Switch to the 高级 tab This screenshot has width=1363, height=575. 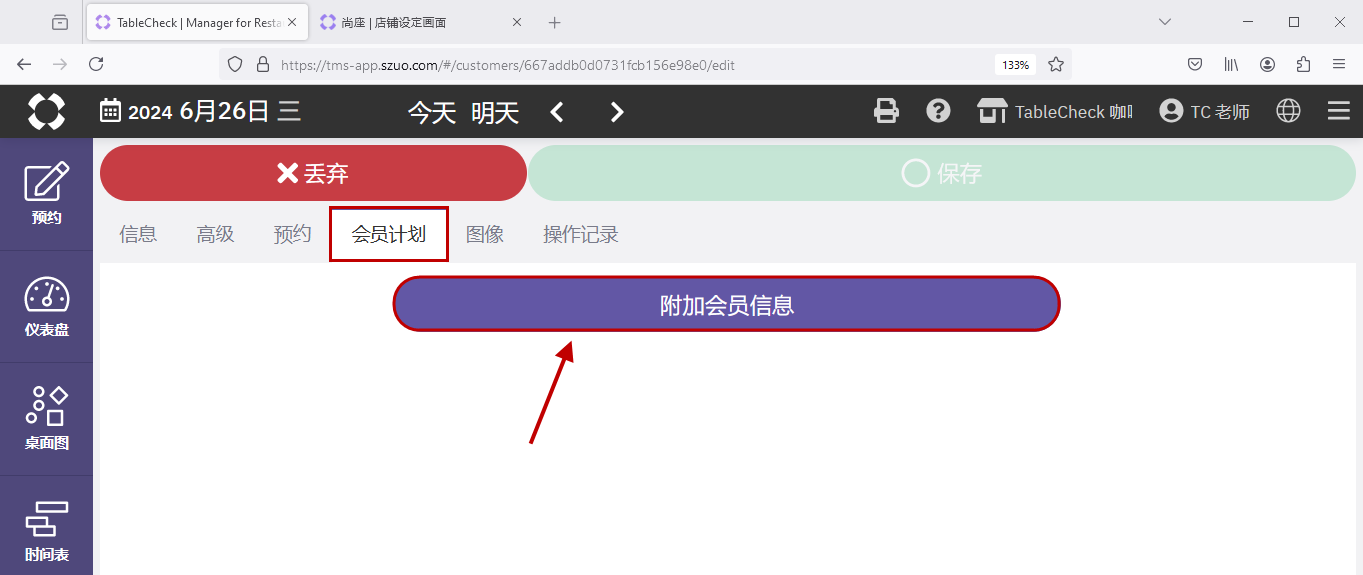(215, 234)
